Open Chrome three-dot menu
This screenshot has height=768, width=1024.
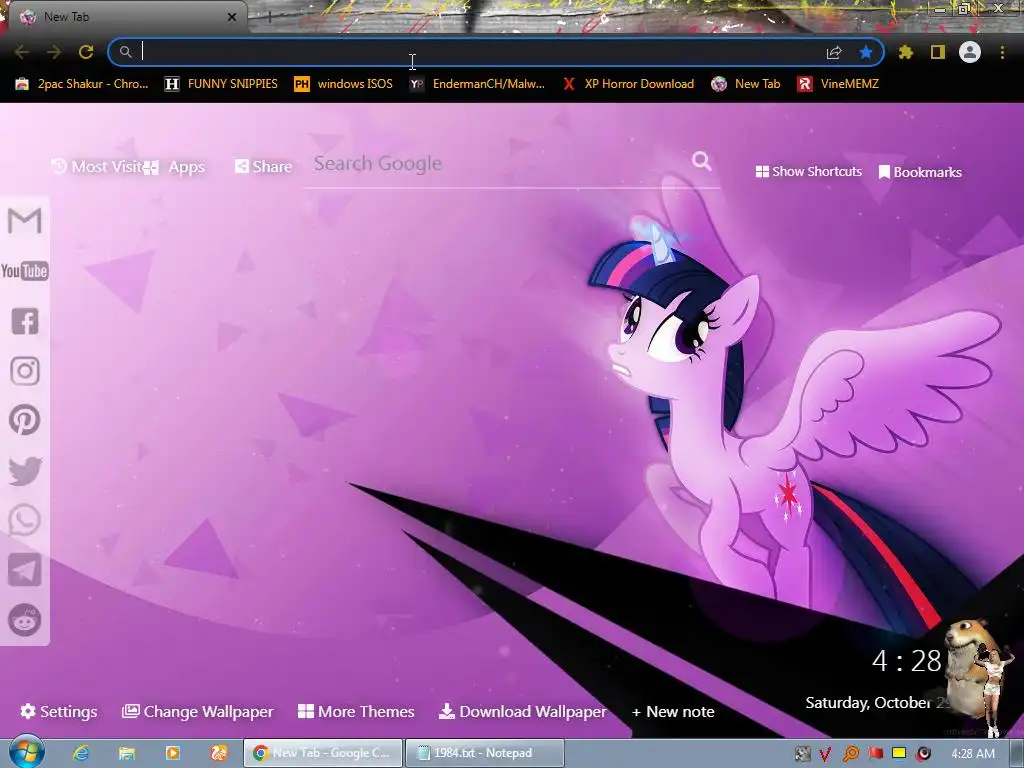coord(1002,52)
